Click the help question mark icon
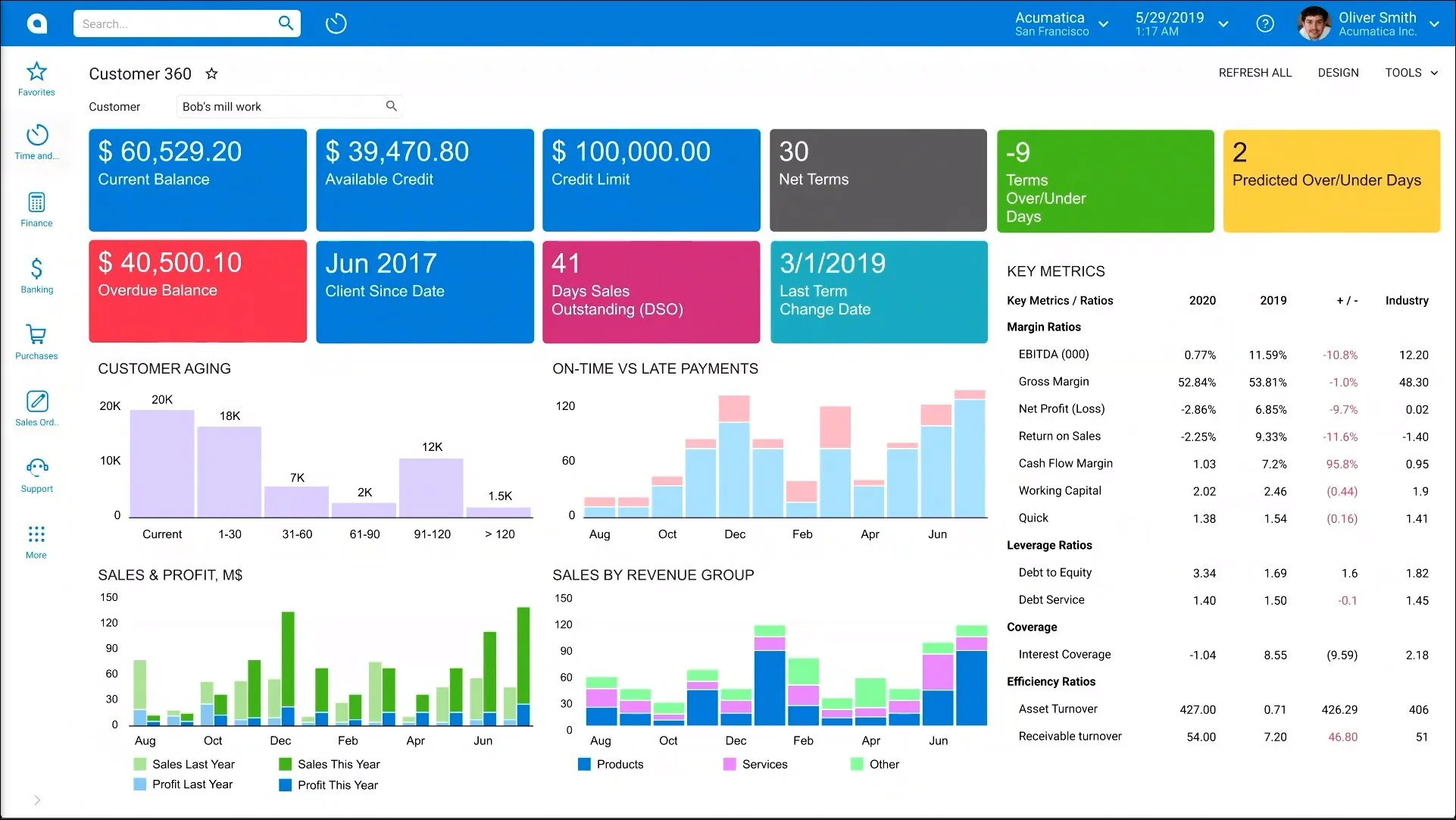1456x820 pixels. coord(1264,24)
